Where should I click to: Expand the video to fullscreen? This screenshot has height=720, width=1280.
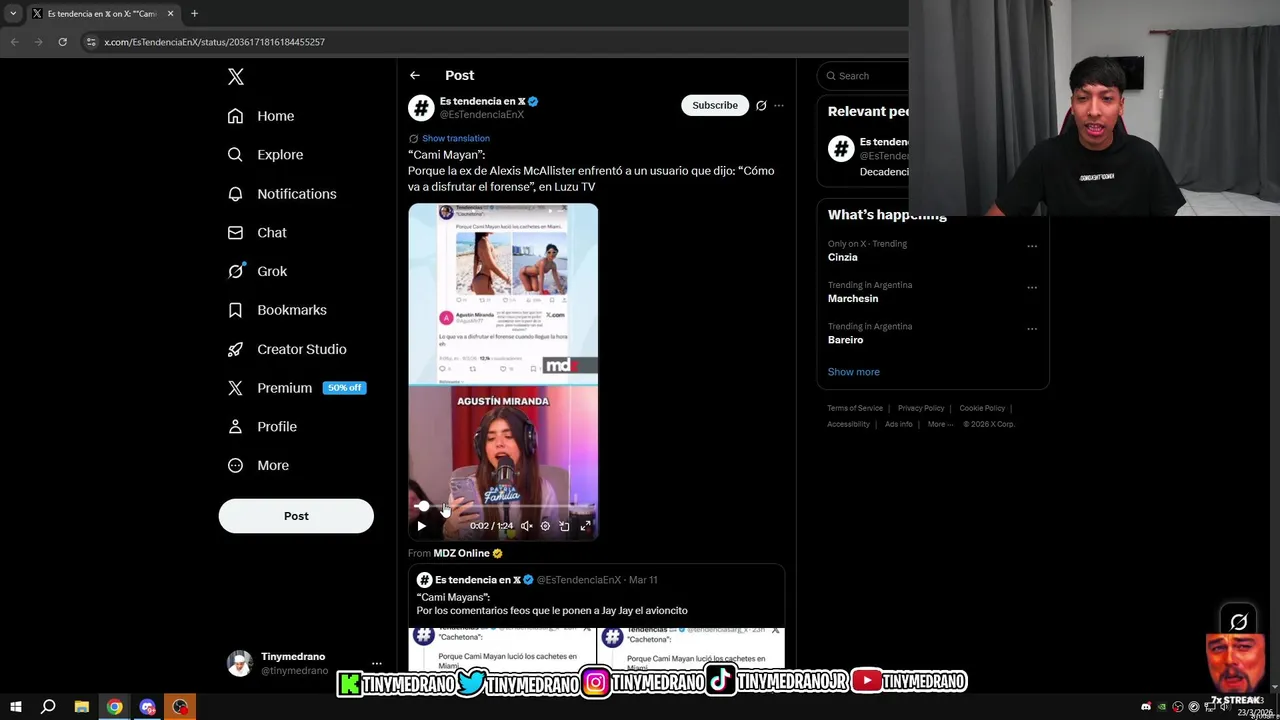click(x=586, y=526)
